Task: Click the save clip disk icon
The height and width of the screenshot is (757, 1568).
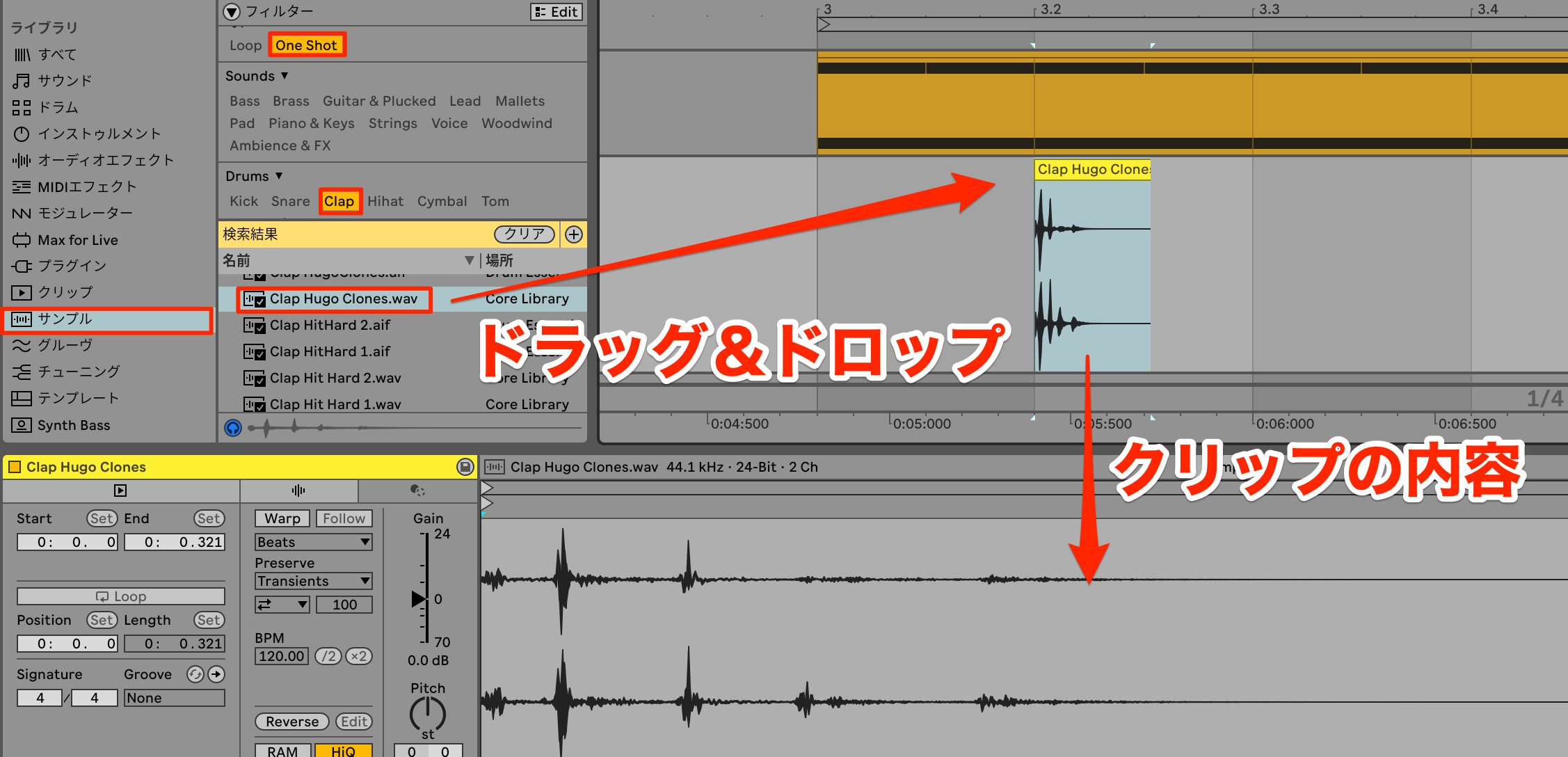Action: tap(465, 467)
